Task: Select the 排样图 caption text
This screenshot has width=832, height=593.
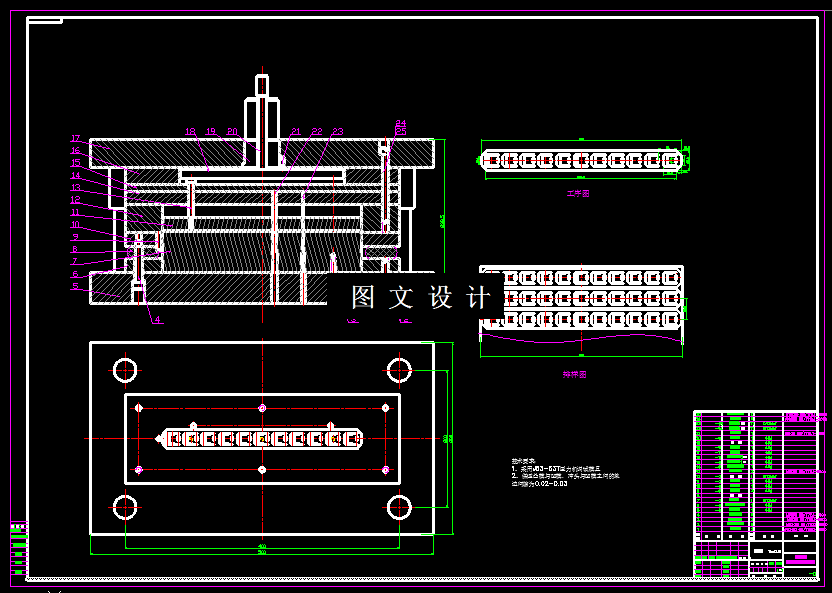Action: click(575, 374)
